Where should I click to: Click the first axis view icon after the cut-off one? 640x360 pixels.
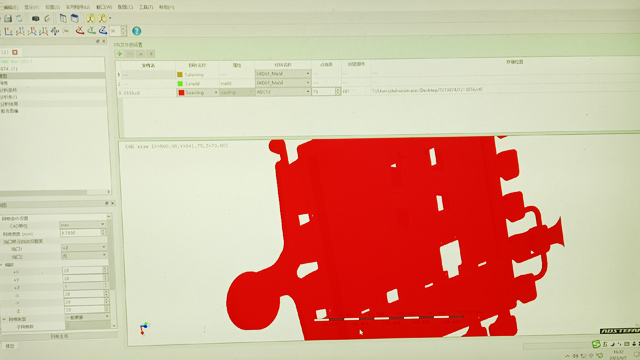pos(9,31)
